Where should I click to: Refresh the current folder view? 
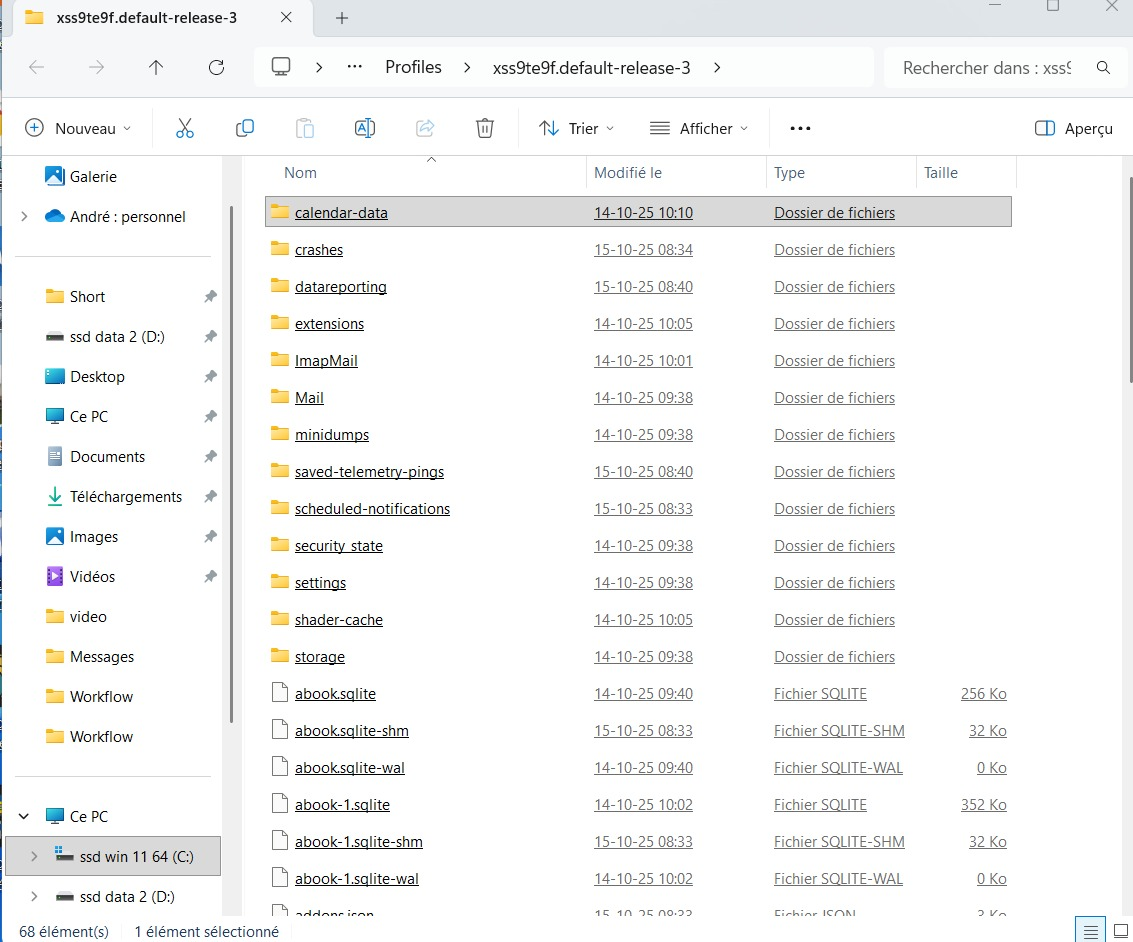pyautogui.click(x=216, y=67)
